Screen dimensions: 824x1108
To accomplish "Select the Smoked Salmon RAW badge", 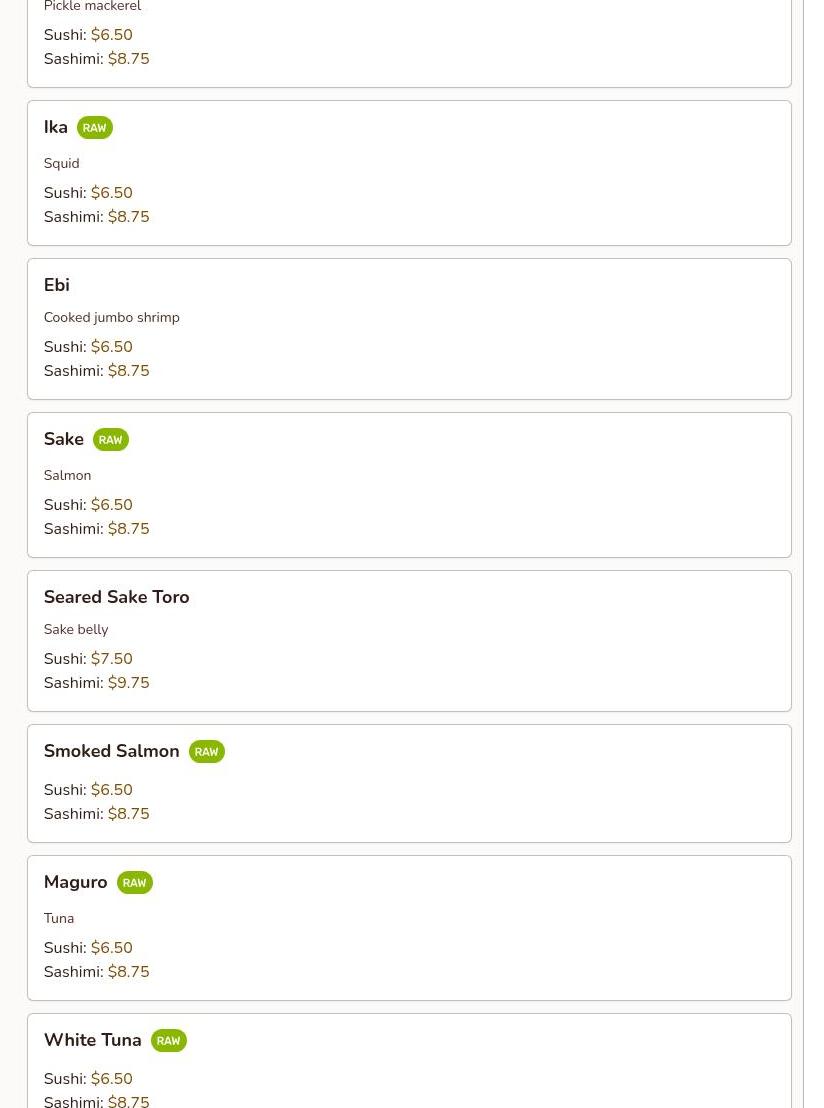I will [206, 752].
